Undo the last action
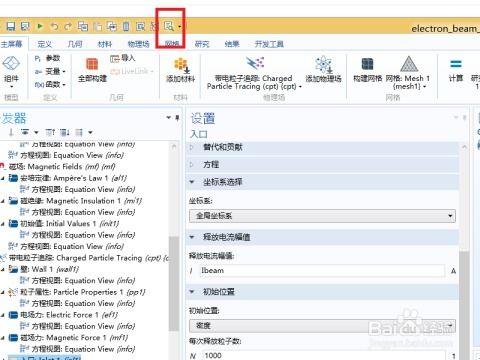 (x=54, y=26)
